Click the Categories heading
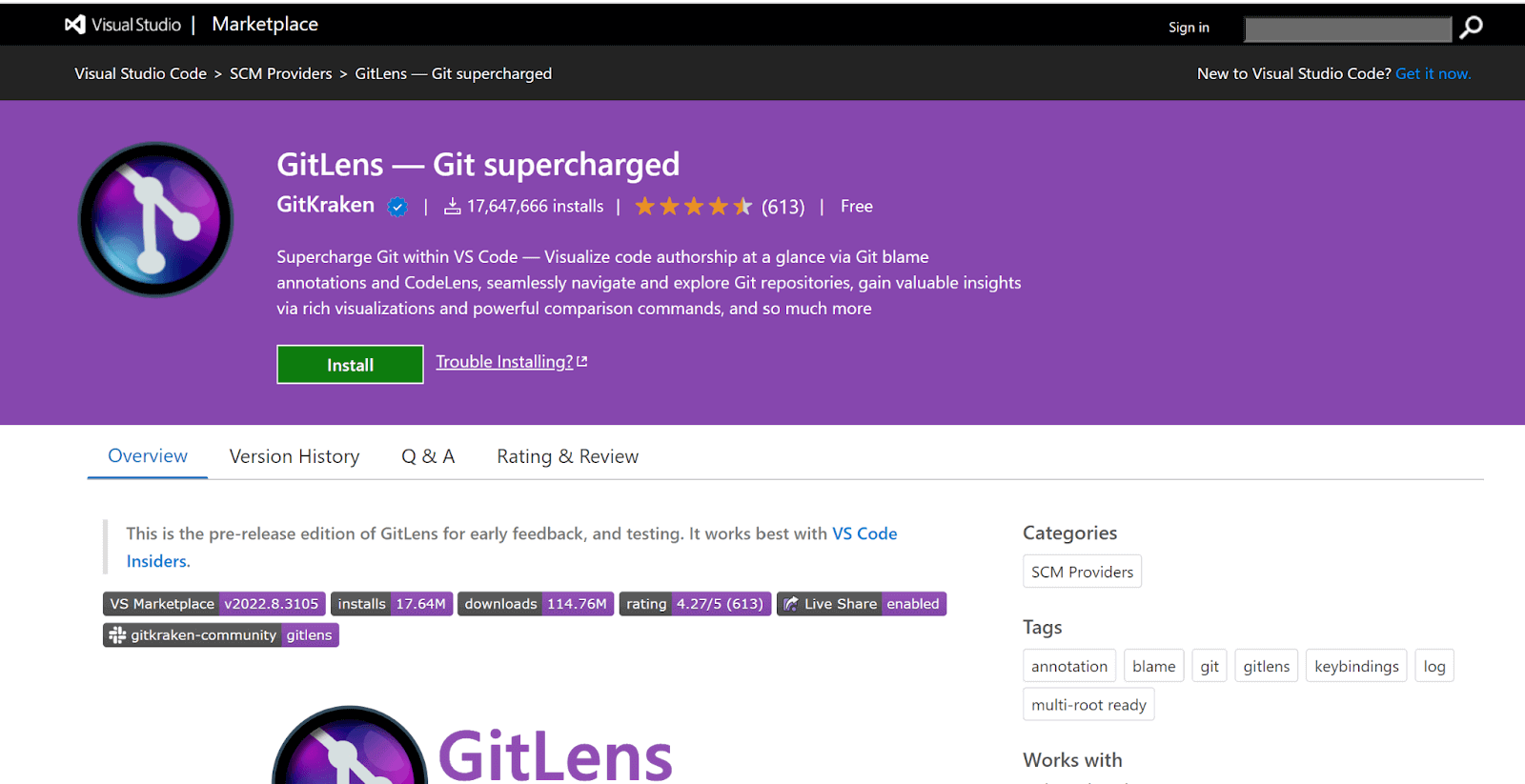 tap(1070, 533)
